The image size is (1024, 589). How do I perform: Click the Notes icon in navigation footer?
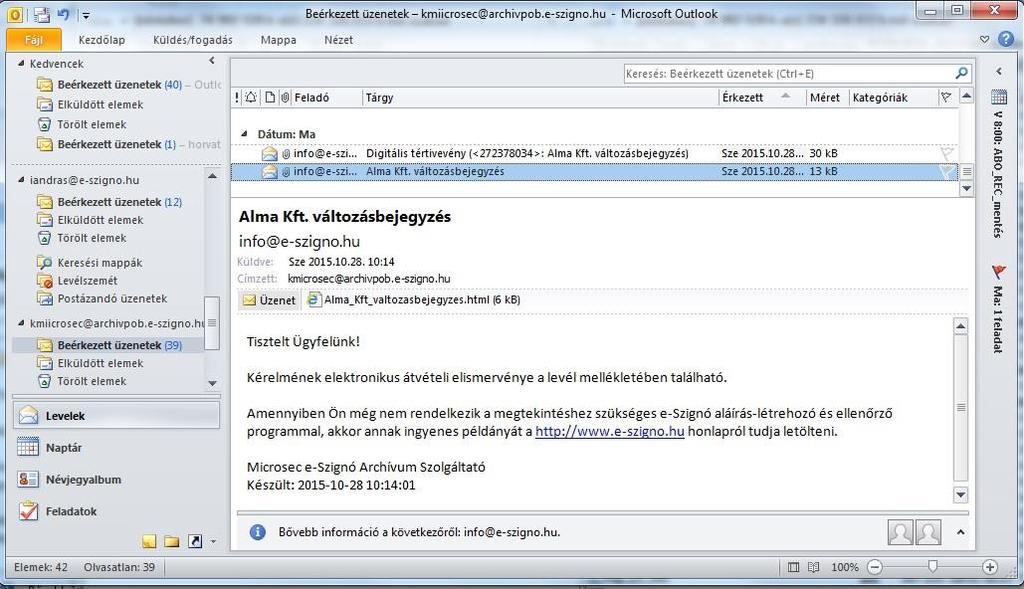click(149, 541)
